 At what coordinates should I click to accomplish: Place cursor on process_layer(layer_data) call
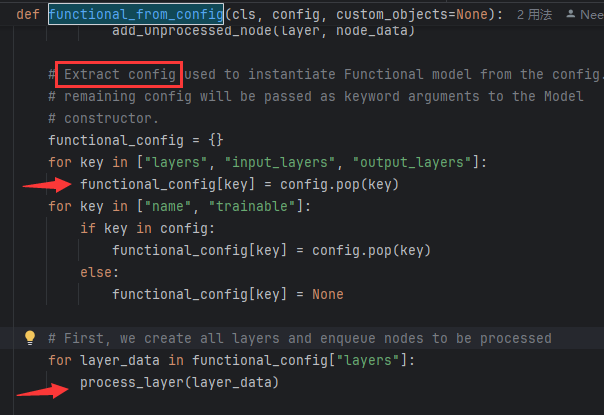tap(179, 382)
